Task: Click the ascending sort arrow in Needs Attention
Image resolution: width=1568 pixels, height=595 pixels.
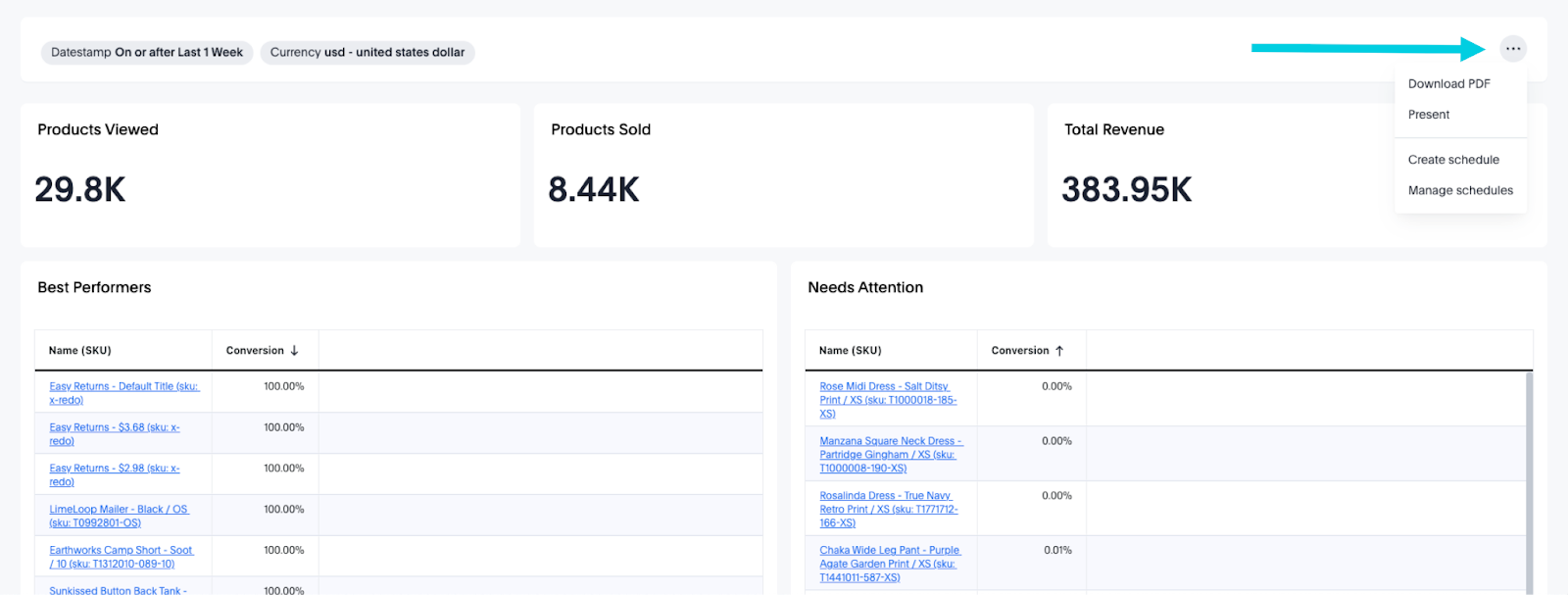Action: (x=1059, y=351)
